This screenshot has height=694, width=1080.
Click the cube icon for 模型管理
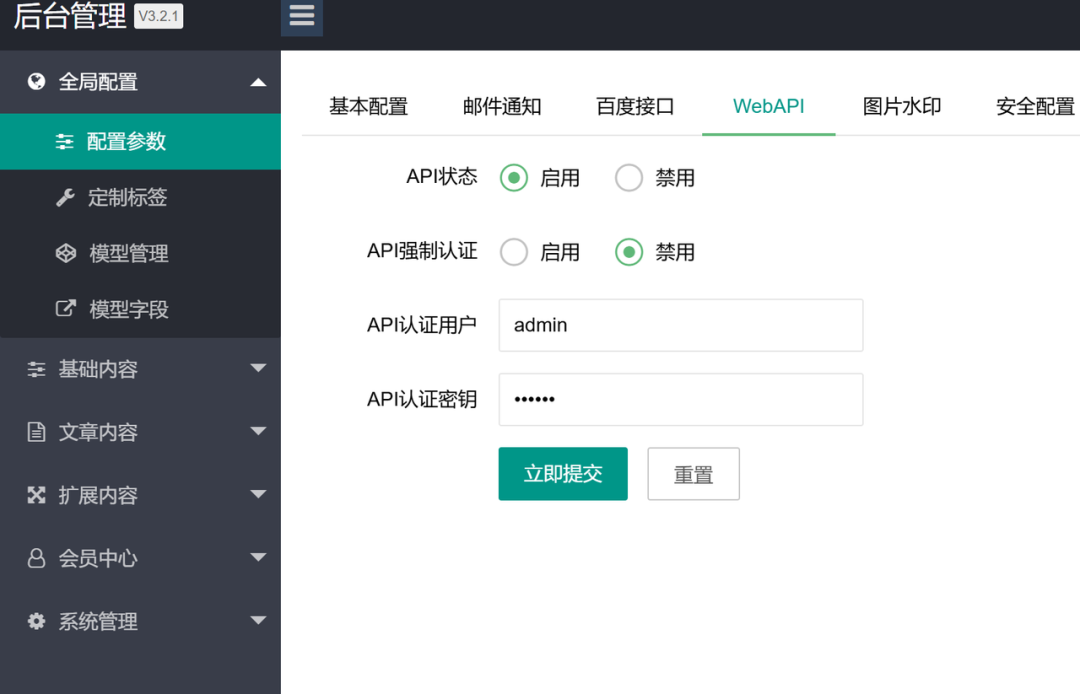(x=65, y=254)
